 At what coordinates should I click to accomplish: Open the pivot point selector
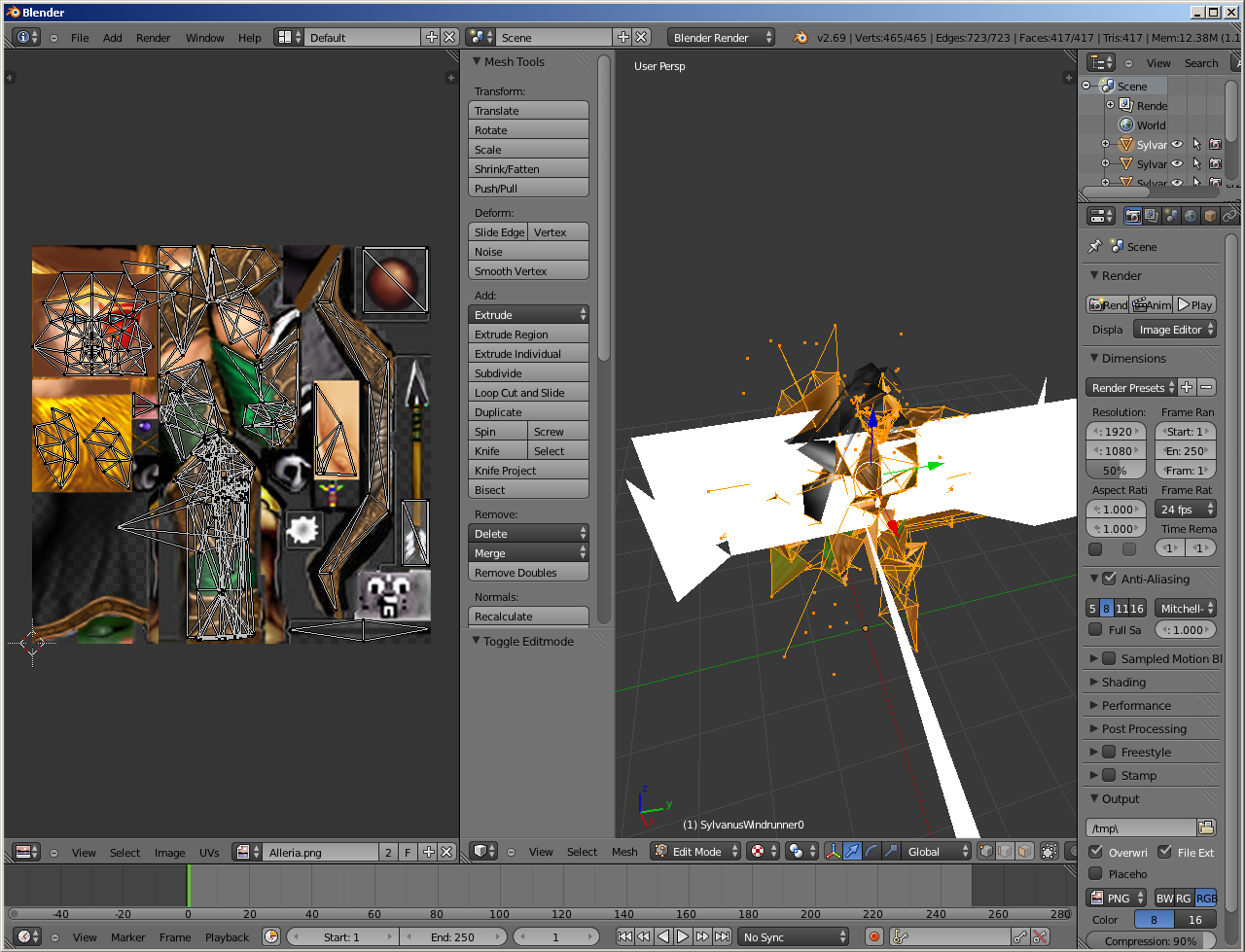[x=801, y=851]
